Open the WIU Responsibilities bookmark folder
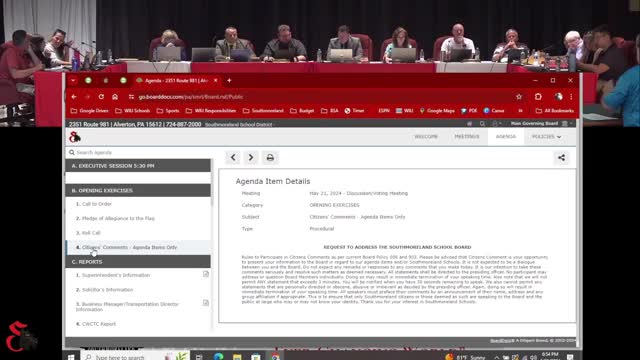Viewport: 640px width, 360px height. point(211,111)
